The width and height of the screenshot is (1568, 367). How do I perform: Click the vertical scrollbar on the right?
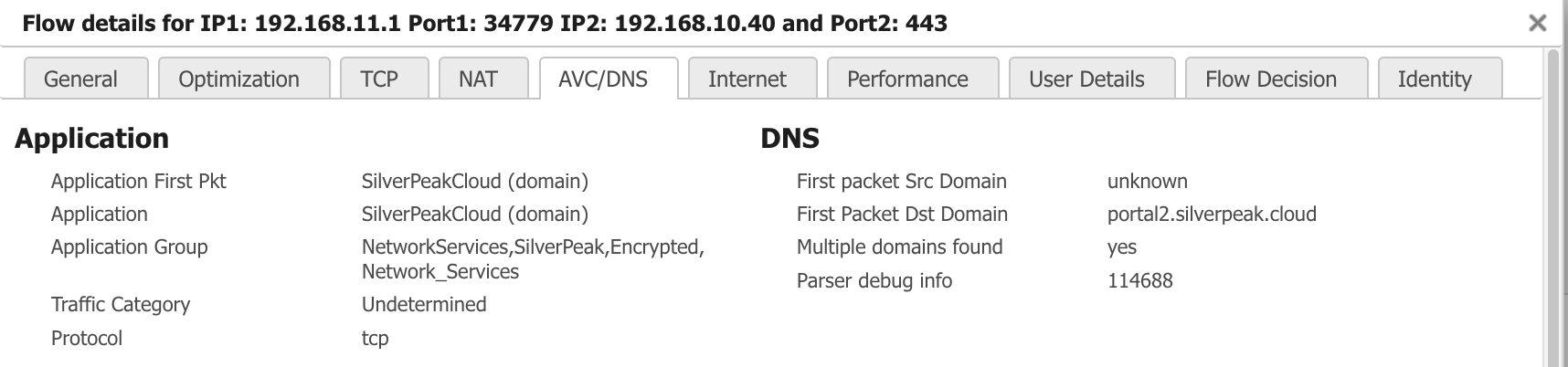[x=1552, y=210]
